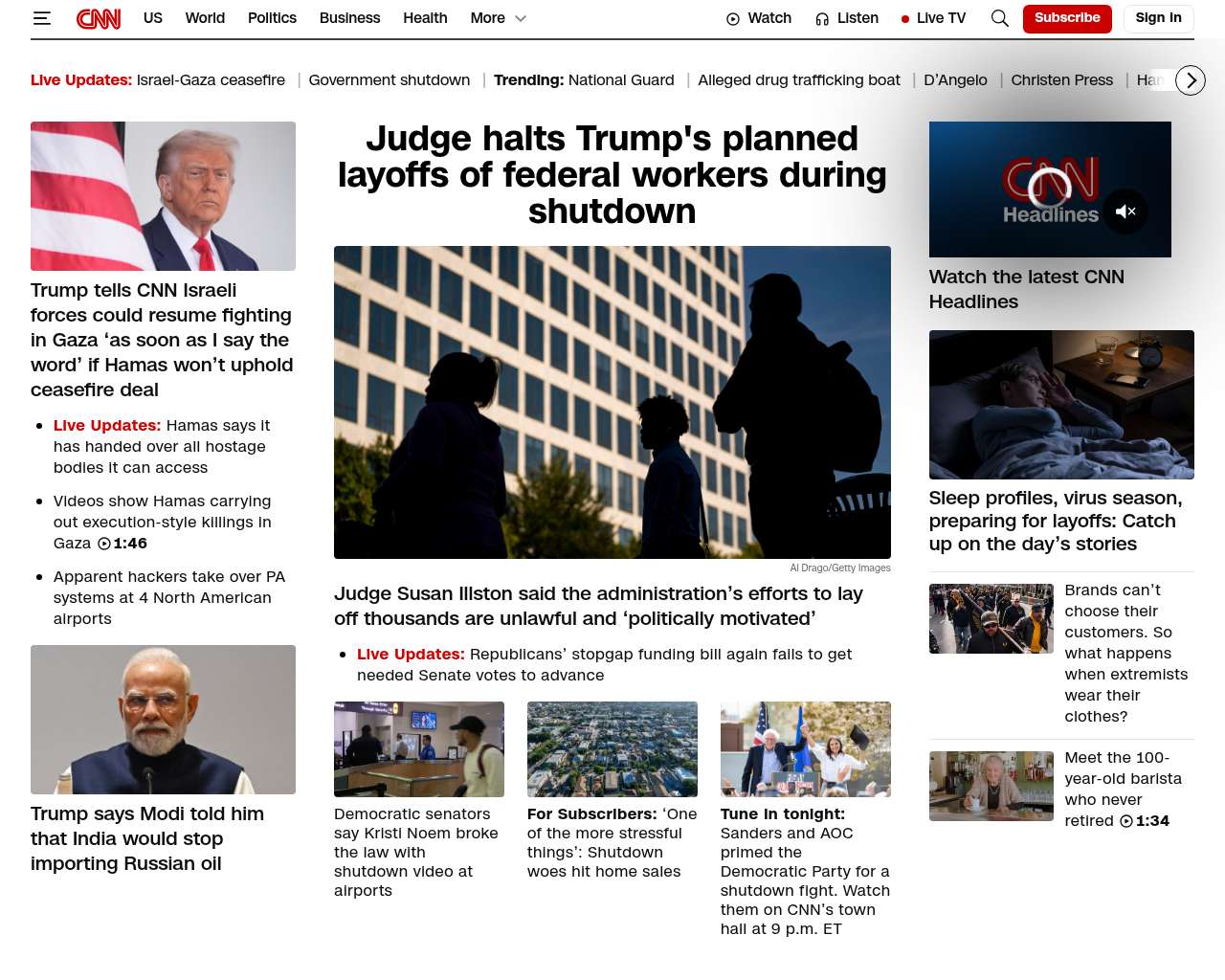The height and width of the screenshot is (980, 1225).
Task: Click the Watch play icon in header
Action: pyautogui.click(x=733, y=19)
